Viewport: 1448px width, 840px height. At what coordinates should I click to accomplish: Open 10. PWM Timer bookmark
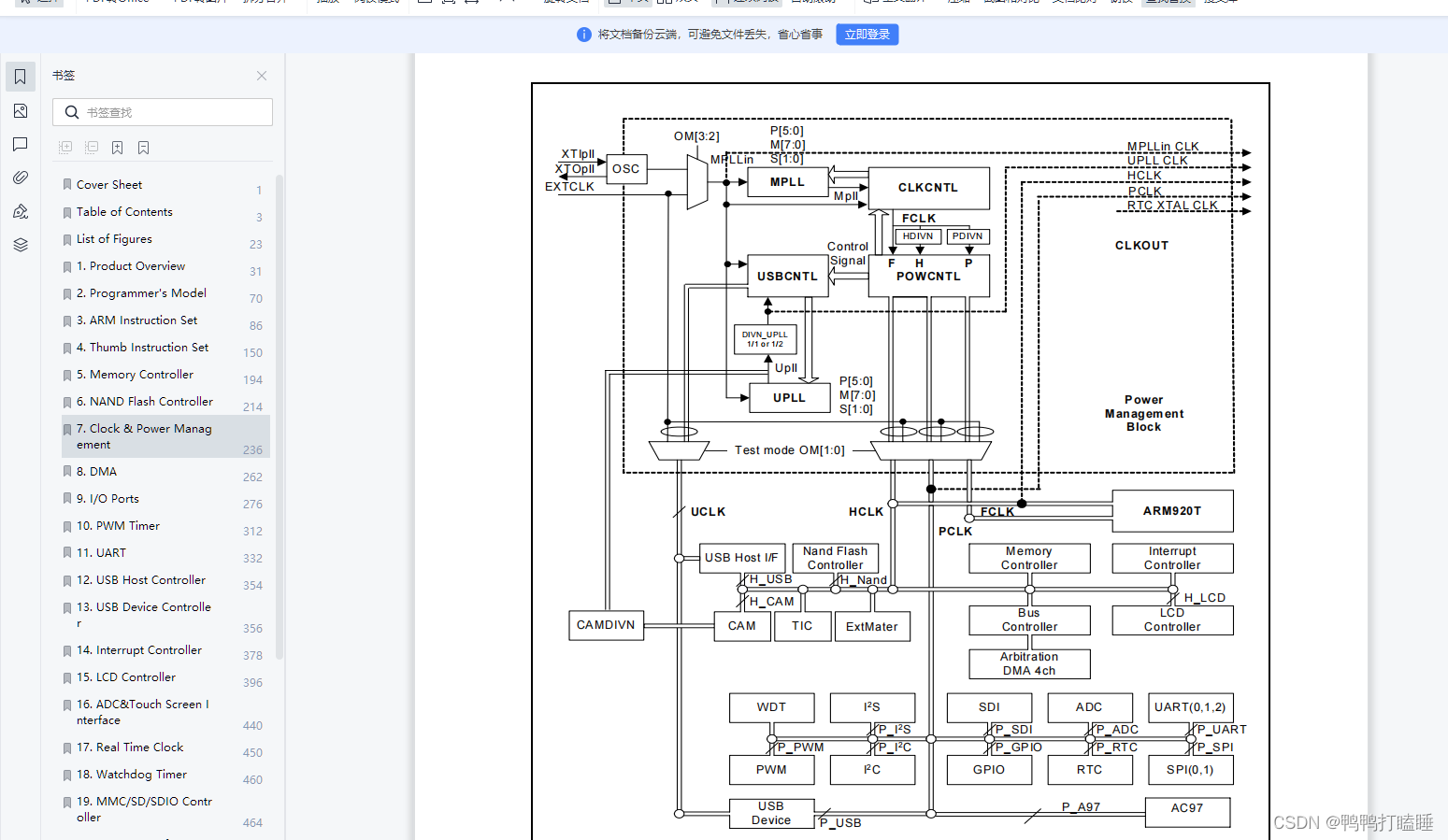(118, 526)
